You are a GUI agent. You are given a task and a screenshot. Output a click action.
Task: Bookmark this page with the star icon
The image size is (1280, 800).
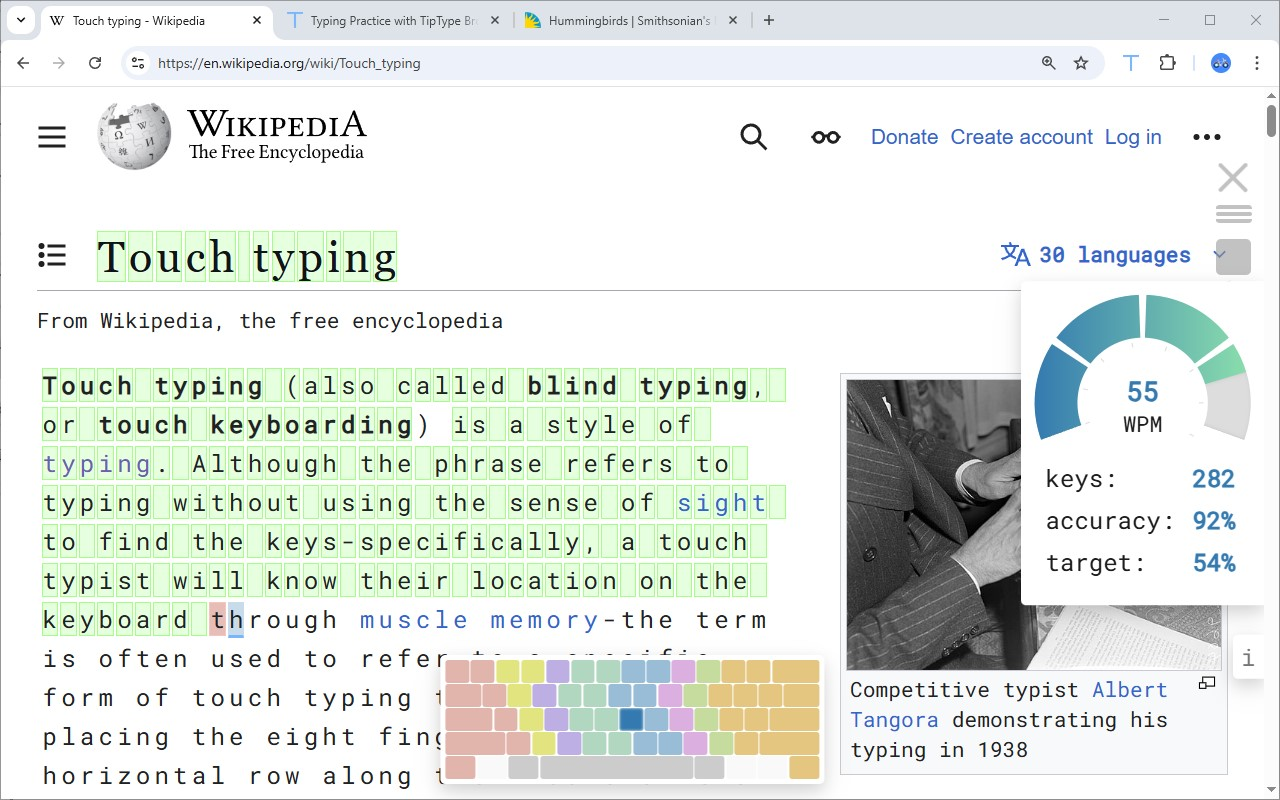click(x=1081, y=63)
